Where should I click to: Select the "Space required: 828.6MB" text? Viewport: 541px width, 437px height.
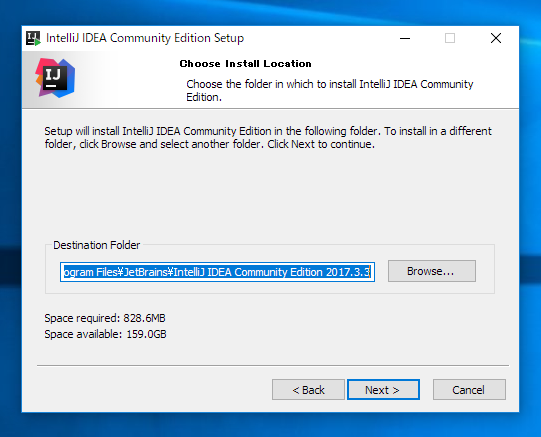coord(105,318)
